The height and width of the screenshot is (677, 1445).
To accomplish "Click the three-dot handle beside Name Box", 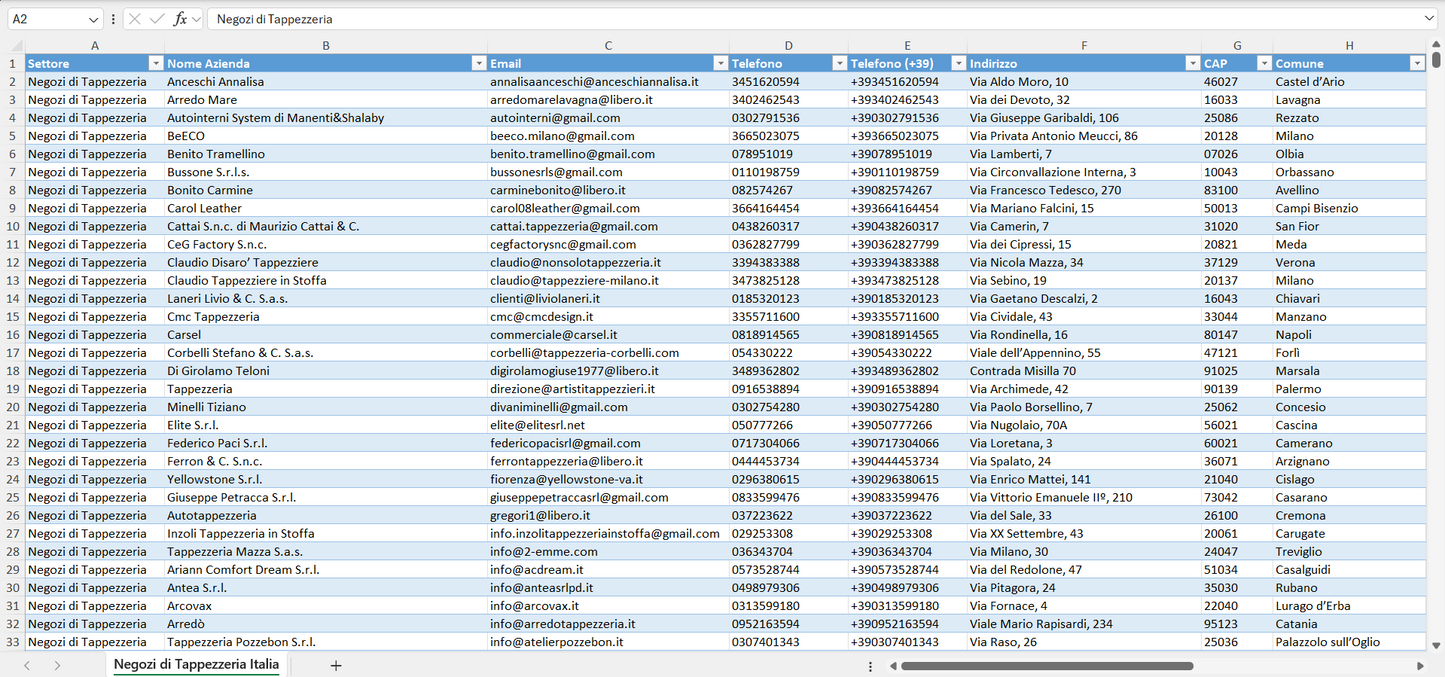I will click(113, 19).
